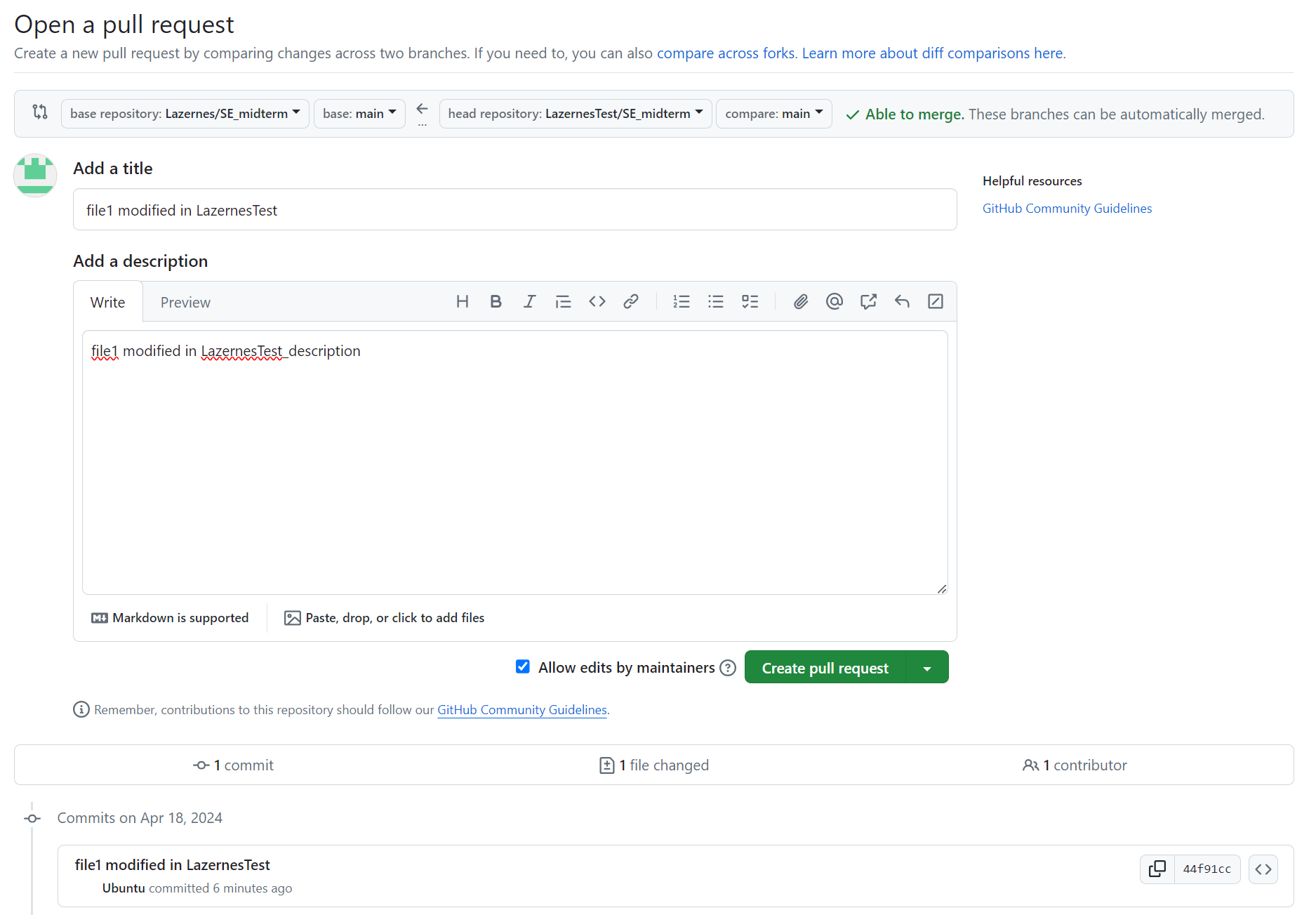Add a link using the chain icon
Viewport: 1316px width, 915px height.
point(631,302)
